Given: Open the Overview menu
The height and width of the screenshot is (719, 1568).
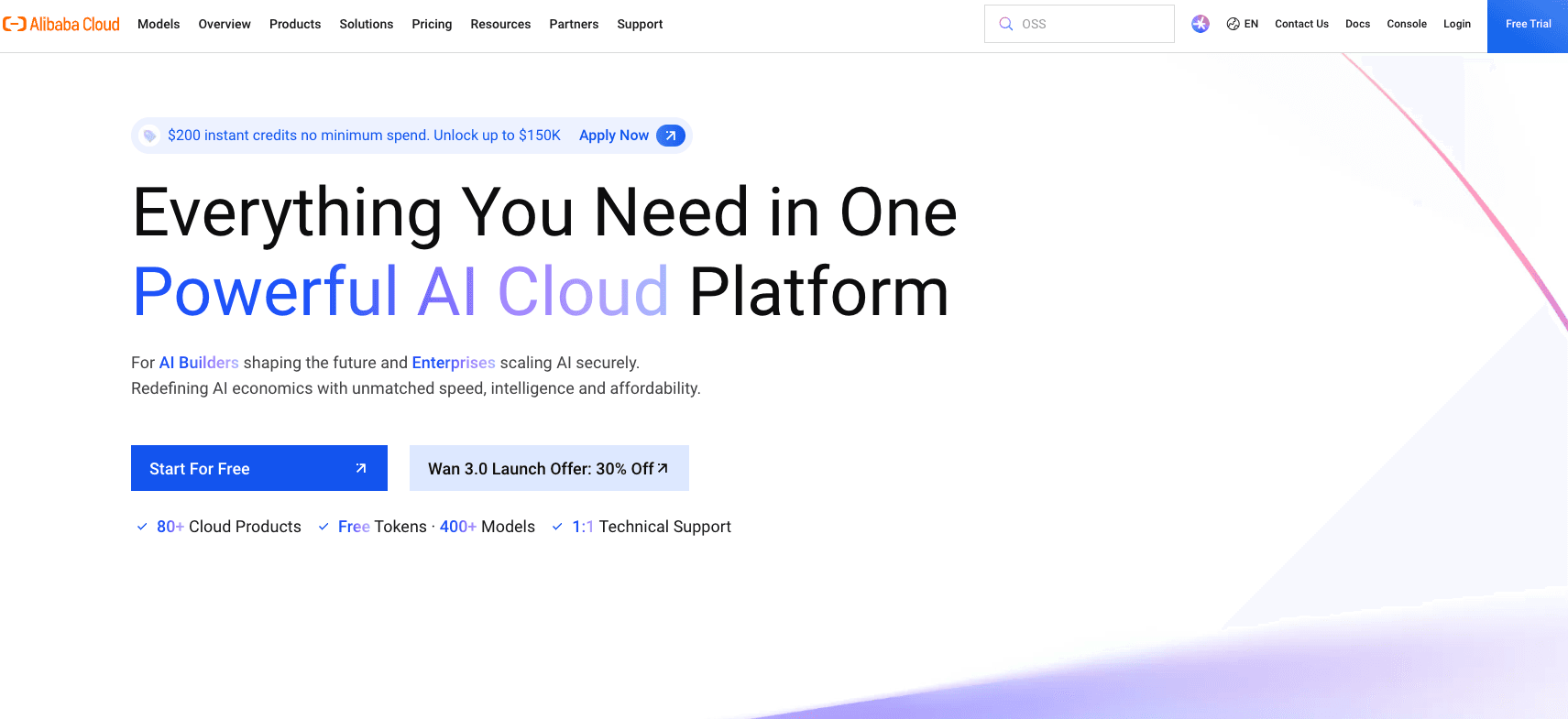Looking at the screenshot, I should pos(225,24).
